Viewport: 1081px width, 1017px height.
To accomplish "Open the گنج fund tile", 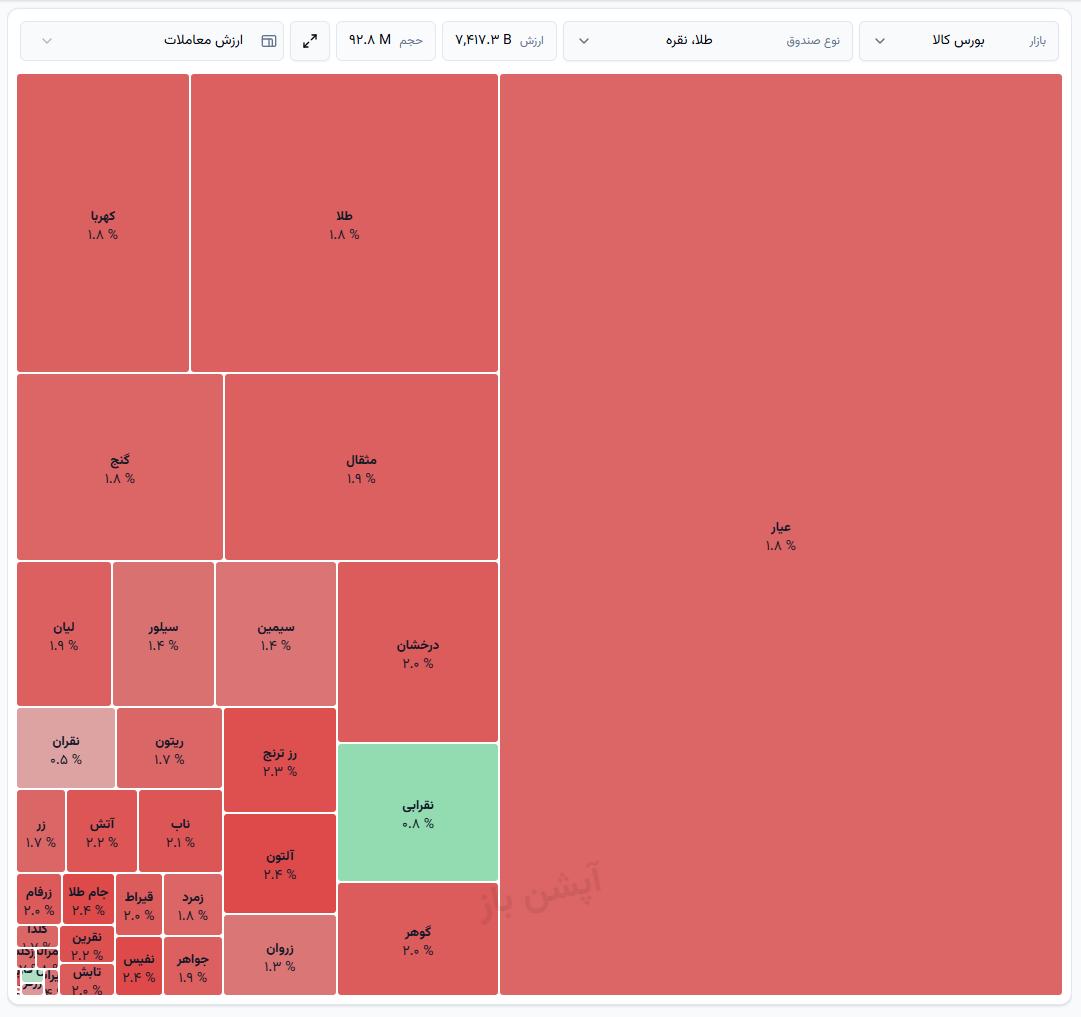I will (120, 467).
